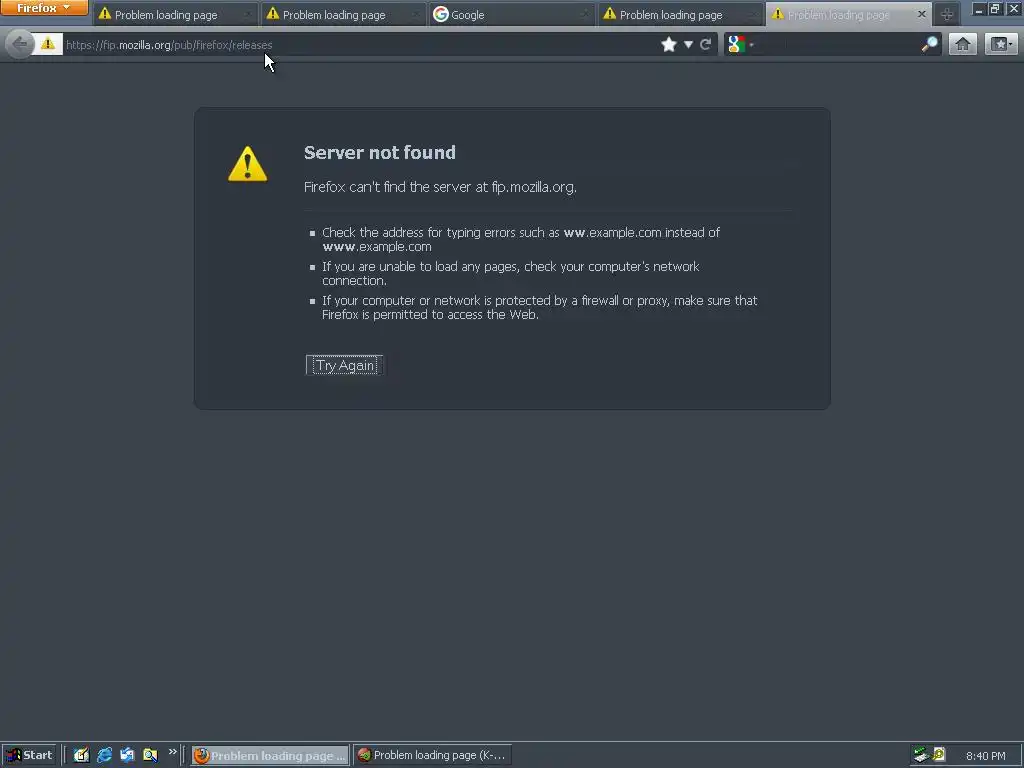Open the orange Firefox application menu
The image size is (1024, 768).
click(x=44, y=8)
